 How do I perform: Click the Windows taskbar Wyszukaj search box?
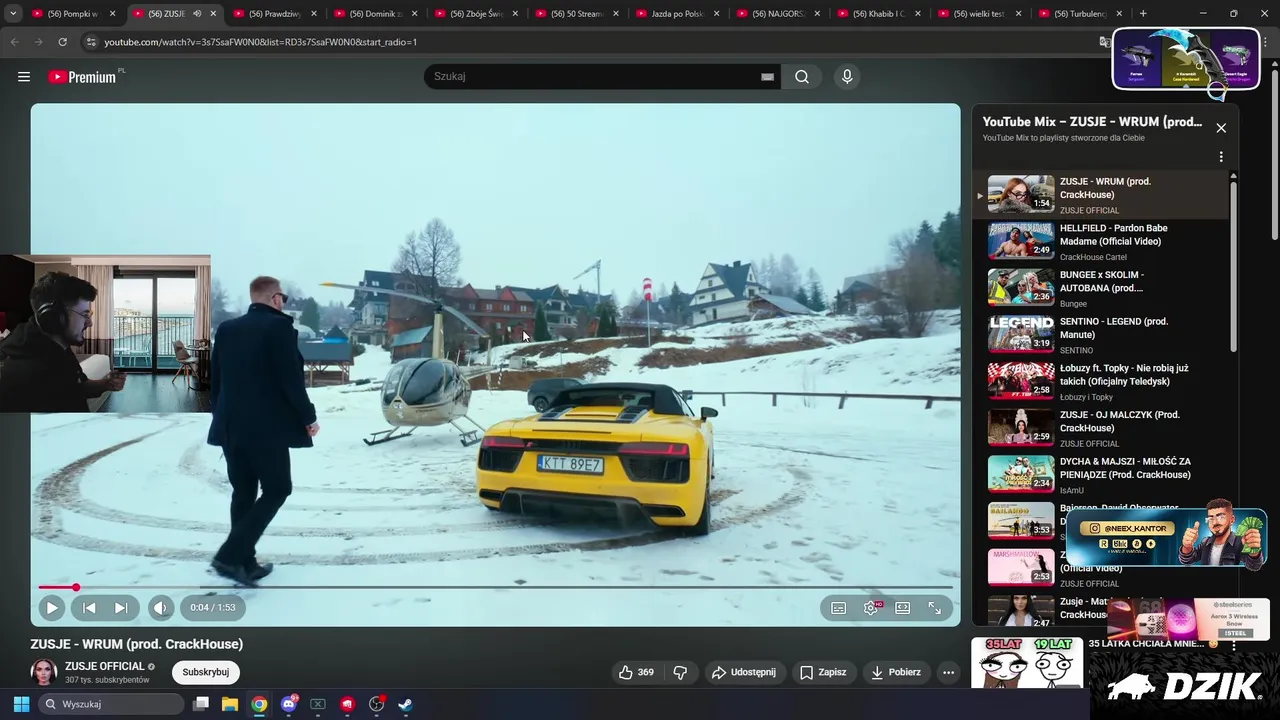pyautogui.click(x=111, y=704)
